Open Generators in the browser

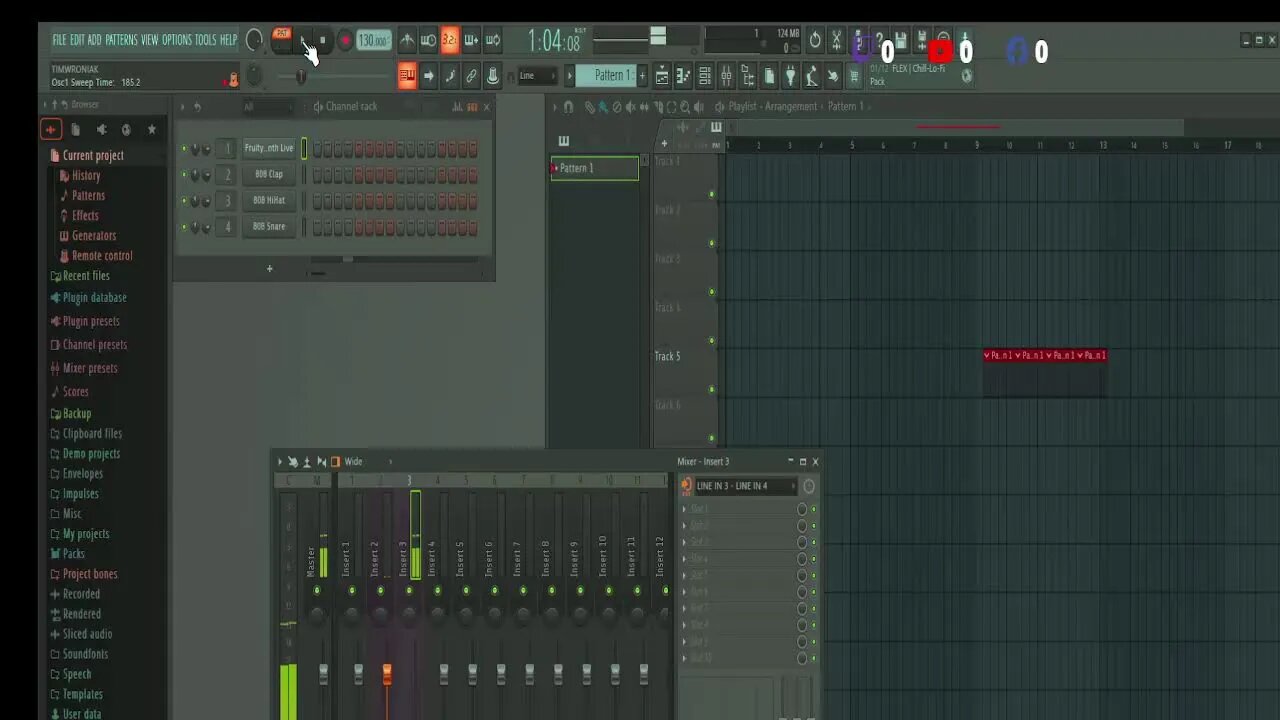tap(94, 235)
